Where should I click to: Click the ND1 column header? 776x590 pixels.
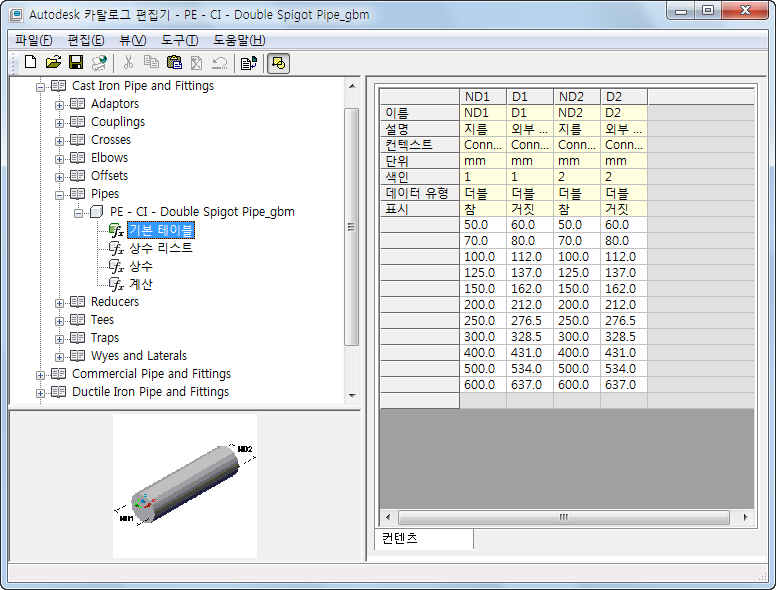point(483,97)
